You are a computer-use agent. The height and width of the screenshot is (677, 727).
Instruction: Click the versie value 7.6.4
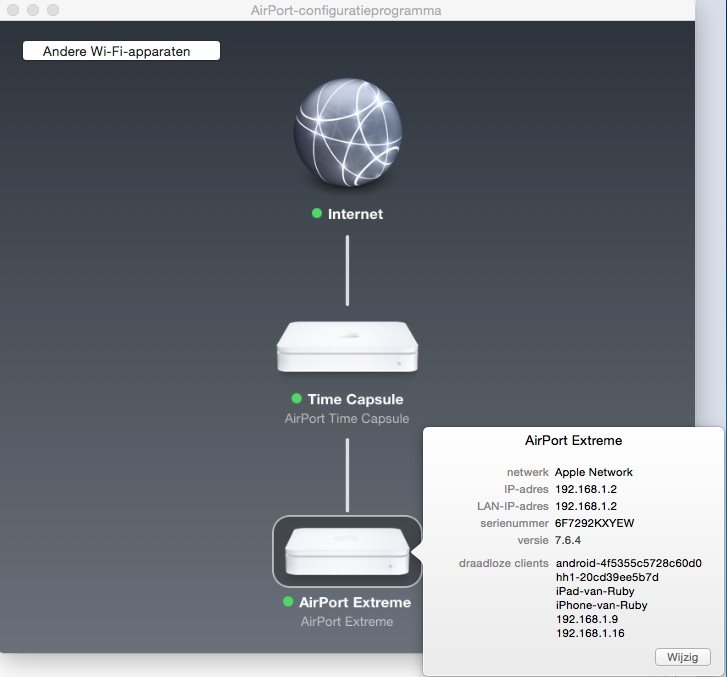pos(569,540)
